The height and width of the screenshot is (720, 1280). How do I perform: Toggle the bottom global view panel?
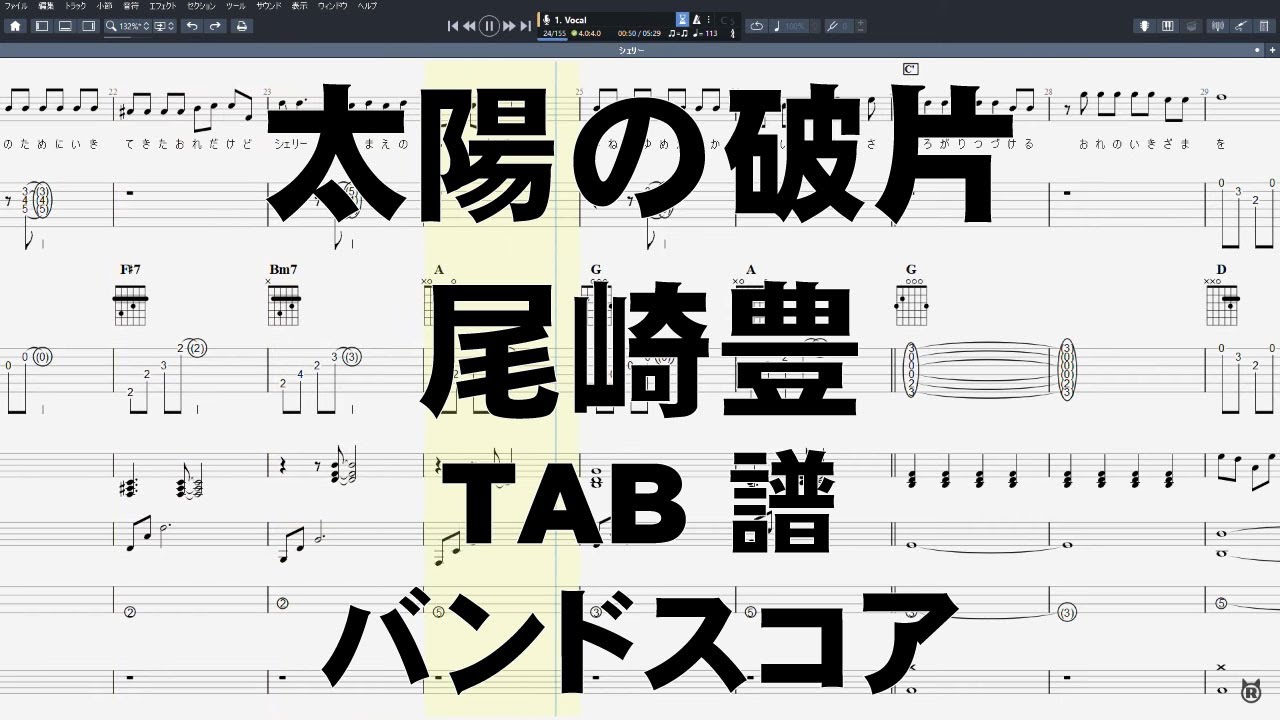(x=65, y=26)
